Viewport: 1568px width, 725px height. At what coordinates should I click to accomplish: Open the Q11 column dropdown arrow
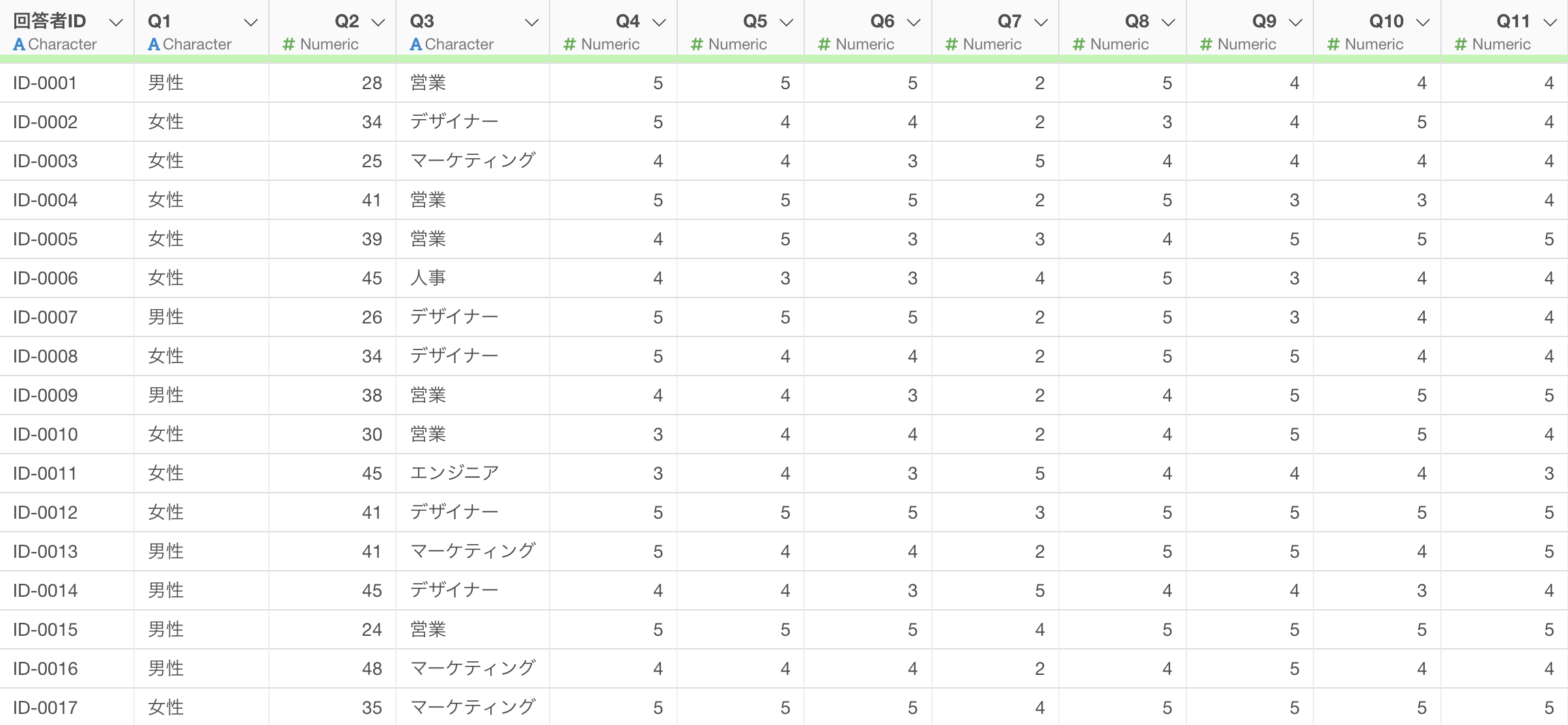coord(1550,23)
